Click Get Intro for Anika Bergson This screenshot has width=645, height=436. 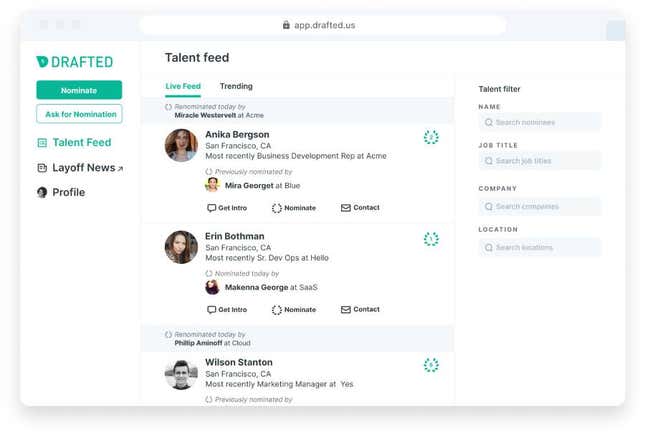tap(227, 208)
